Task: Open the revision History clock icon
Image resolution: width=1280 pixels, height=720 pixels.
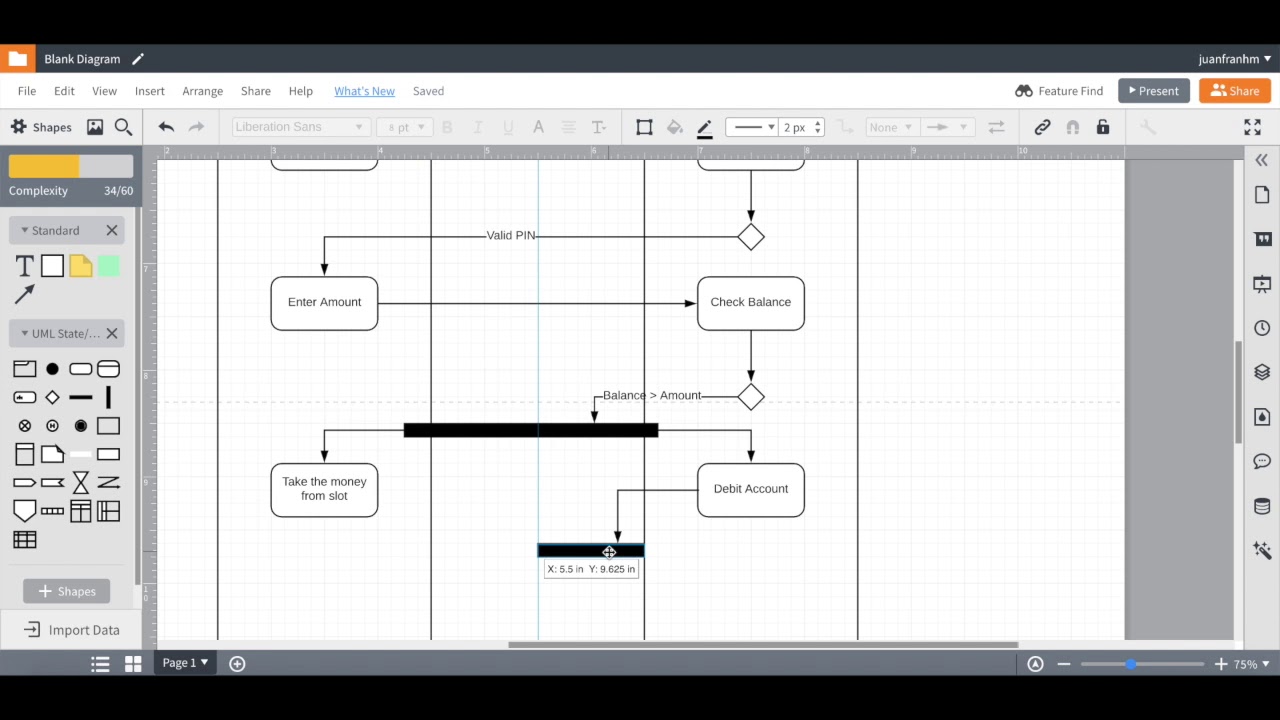Action: coord(1262,328)
